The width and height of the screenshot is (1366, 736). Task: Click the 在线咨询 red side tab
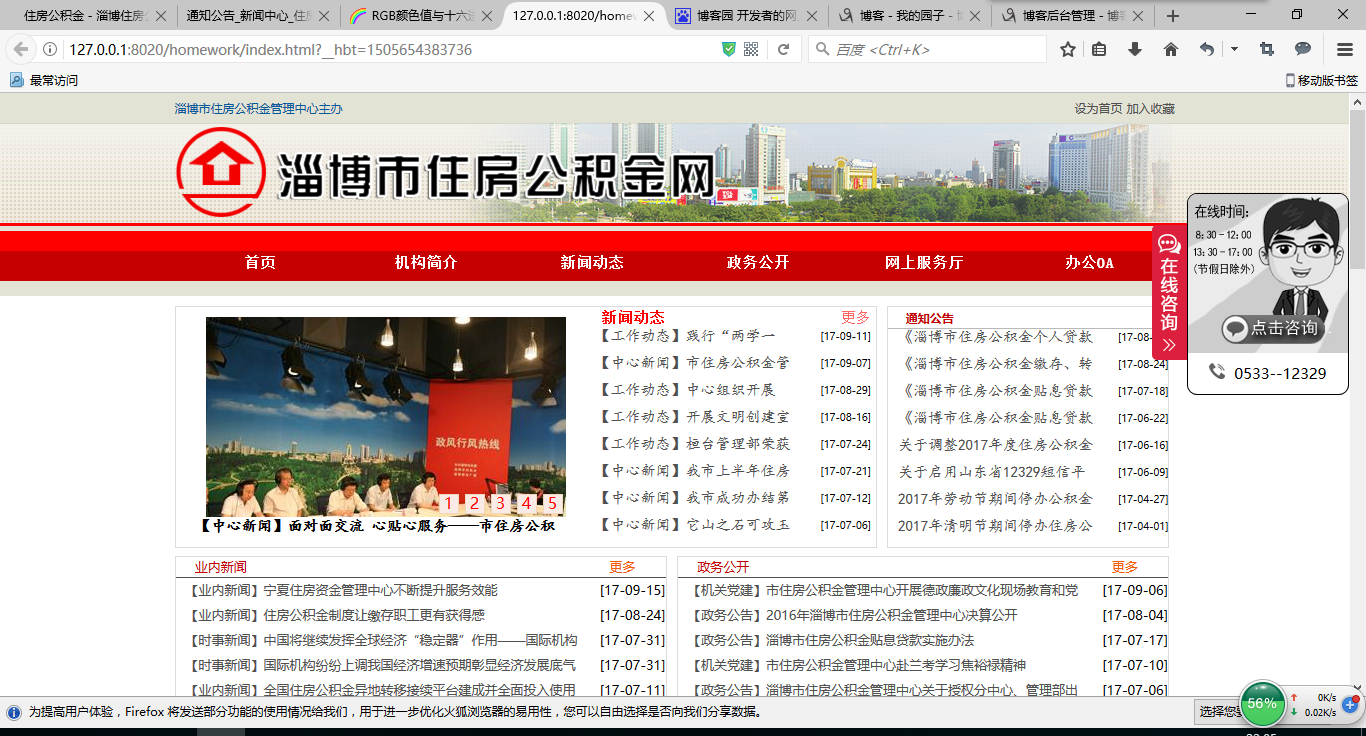click(1169, 292)
